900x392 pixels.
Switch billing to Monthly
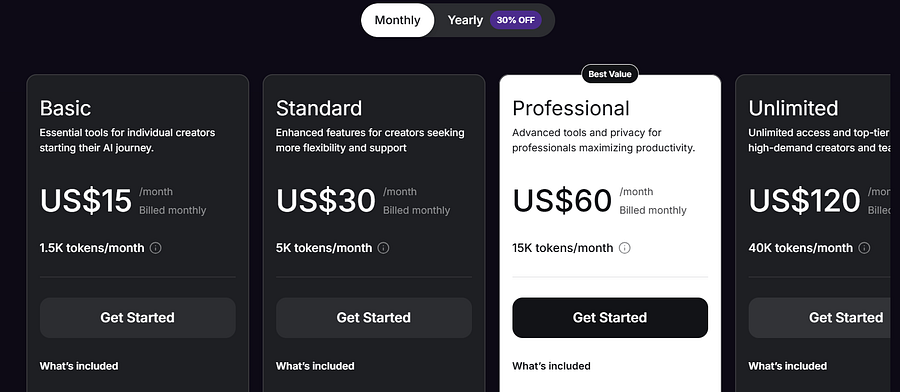tap(397, 20)
